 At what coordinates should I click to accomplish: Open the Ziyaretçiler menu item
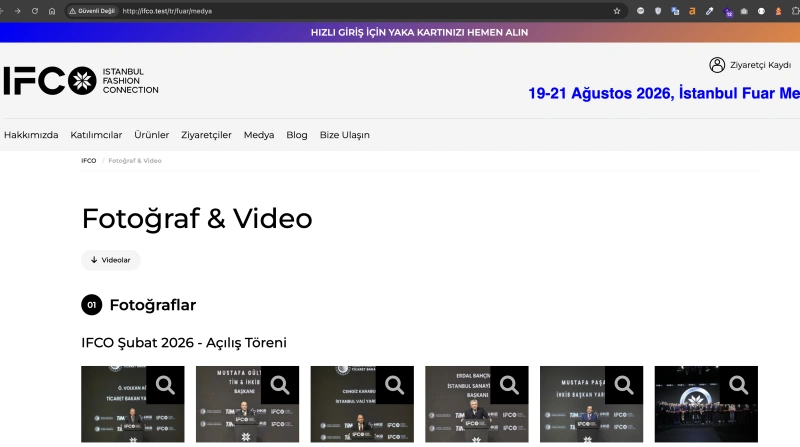click(206, 135)
